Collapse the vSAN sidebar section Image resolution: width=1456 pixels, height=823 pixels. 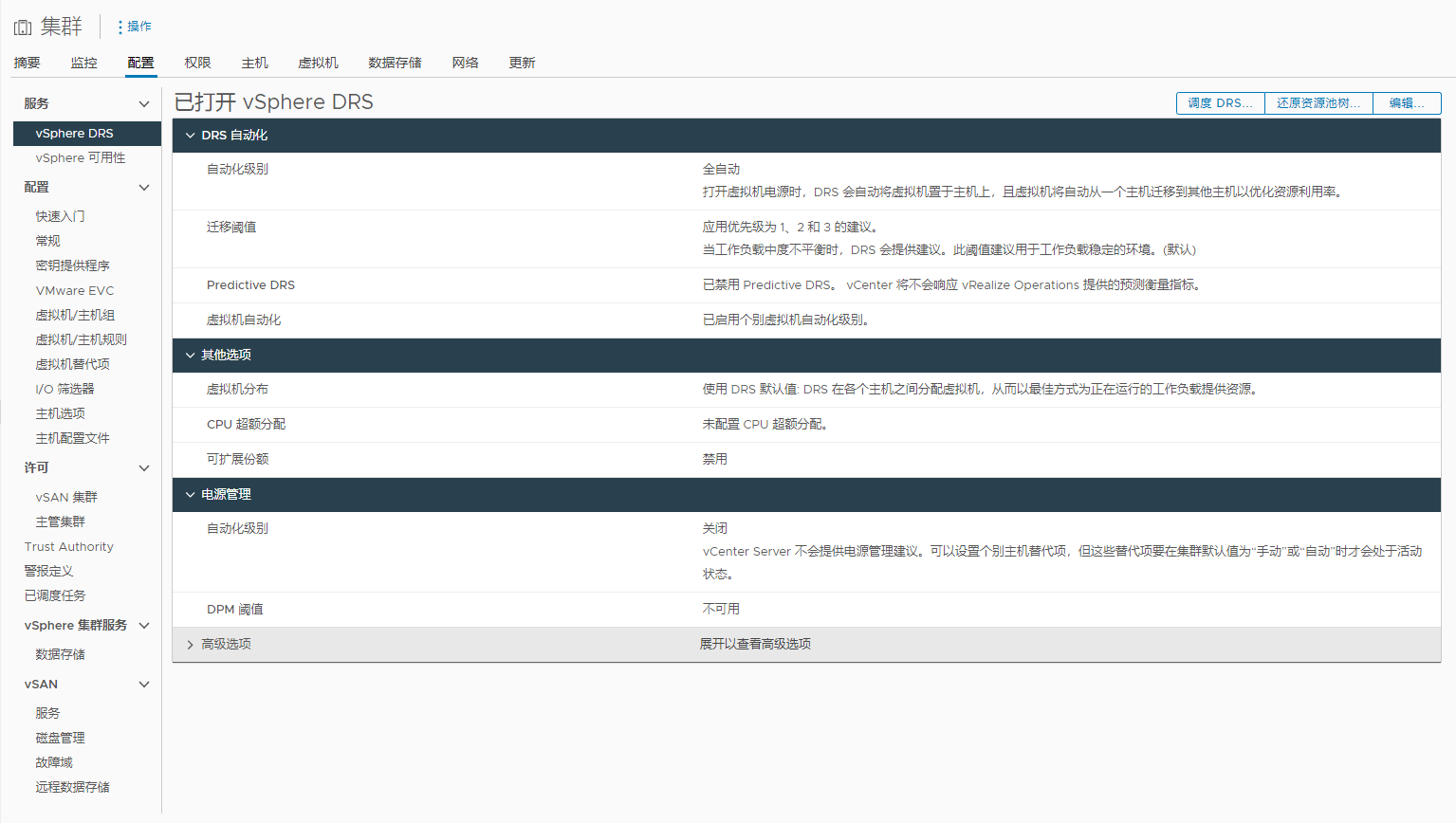click(144, 685)
